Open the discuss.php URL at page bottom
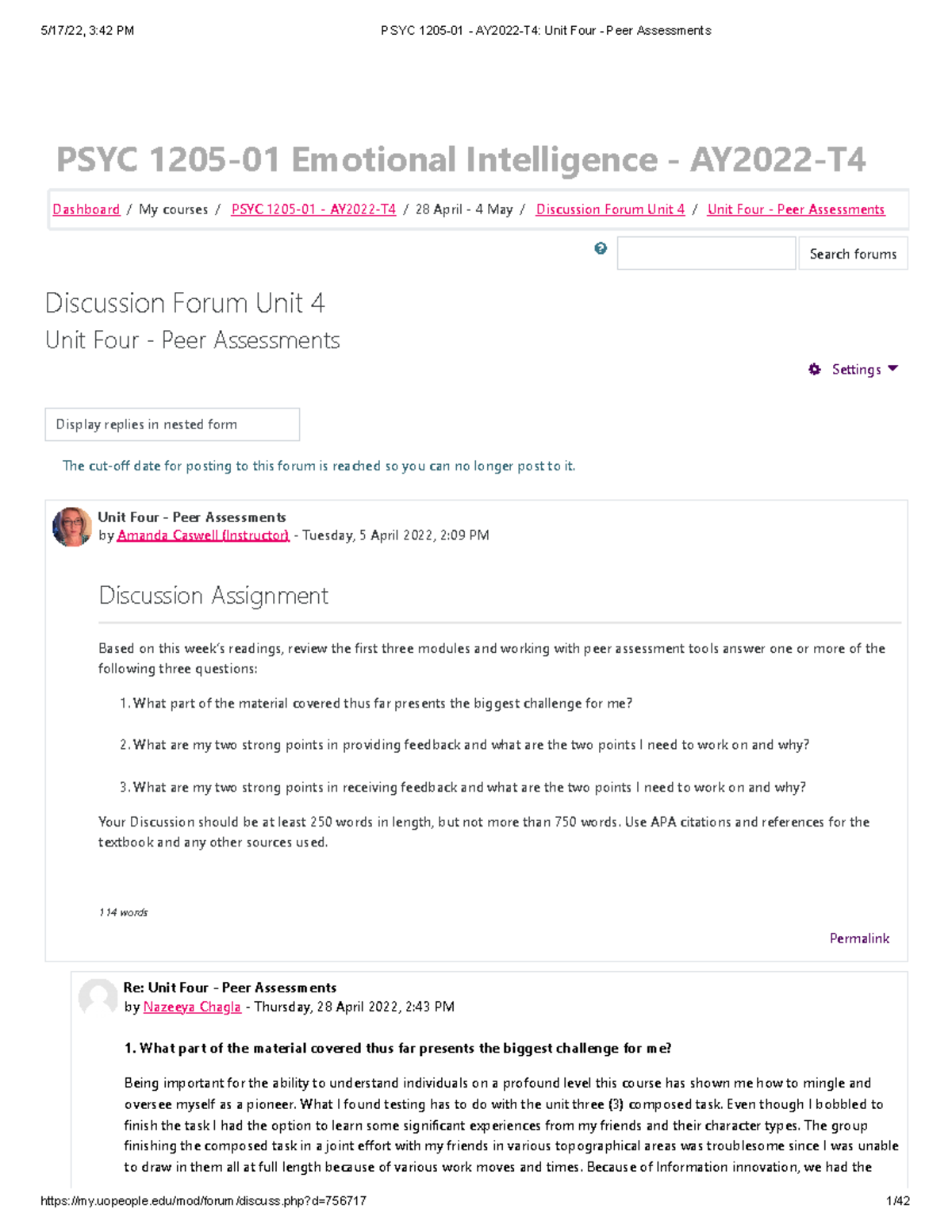 [x=202, y=1200]
